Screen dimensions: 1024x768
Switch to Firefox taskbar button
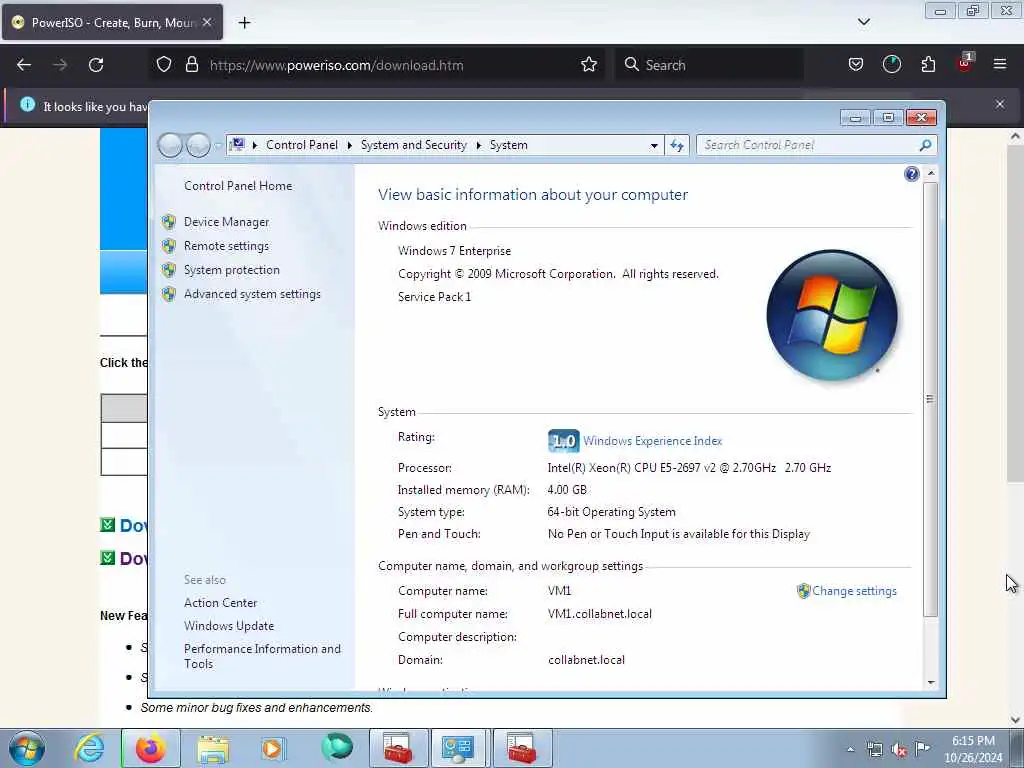(150, 748)
